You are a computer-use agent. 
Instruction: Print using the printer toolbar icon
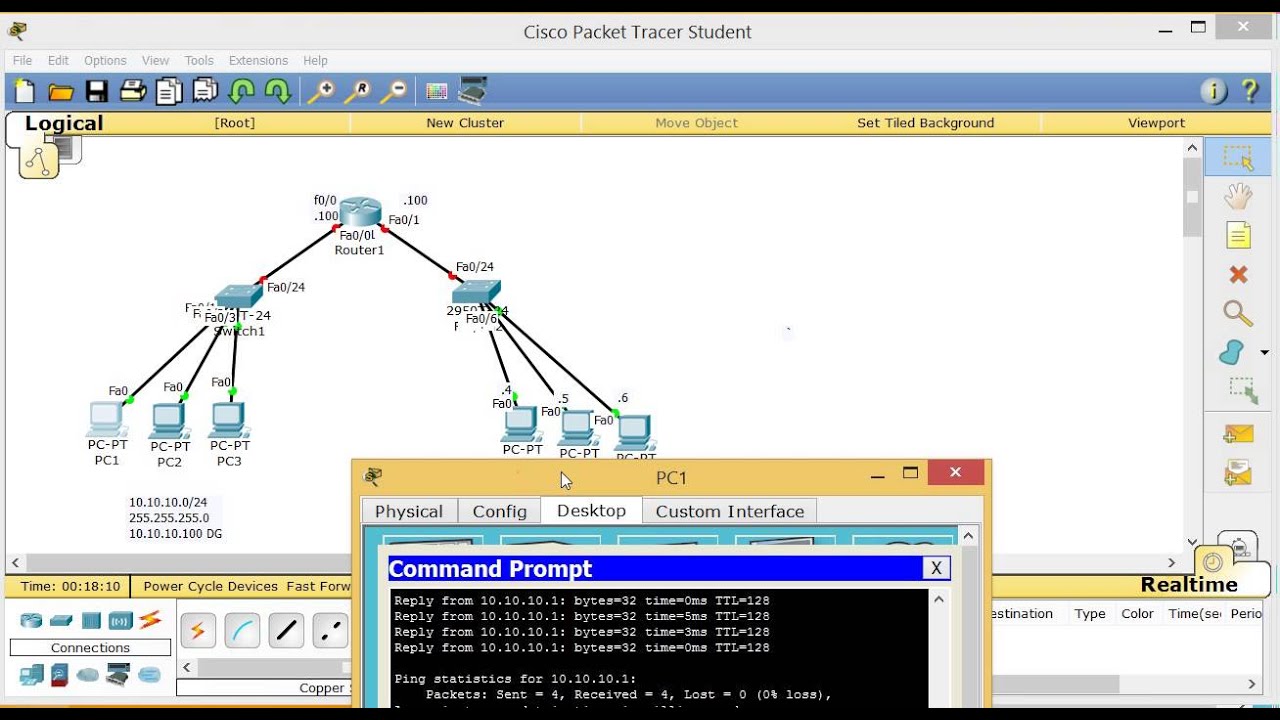pos(133,92)
